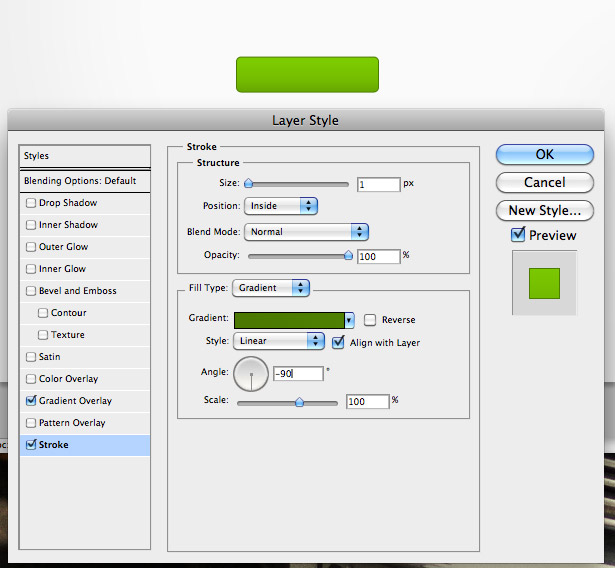
Task: Uncheck the Stroke effect checkbox
Action: click(x=31, y=444)
